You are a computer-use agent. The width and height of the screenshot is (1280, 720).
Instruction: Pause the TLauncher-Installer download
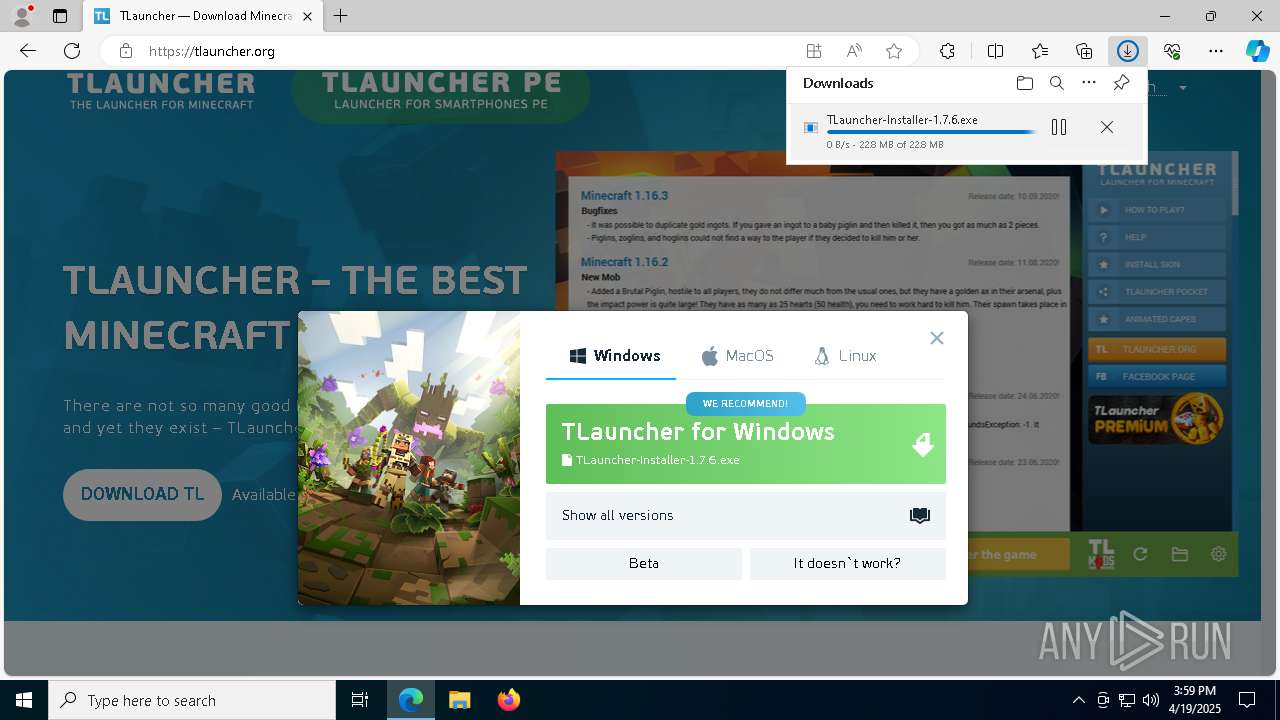(x=1059, y=127)
